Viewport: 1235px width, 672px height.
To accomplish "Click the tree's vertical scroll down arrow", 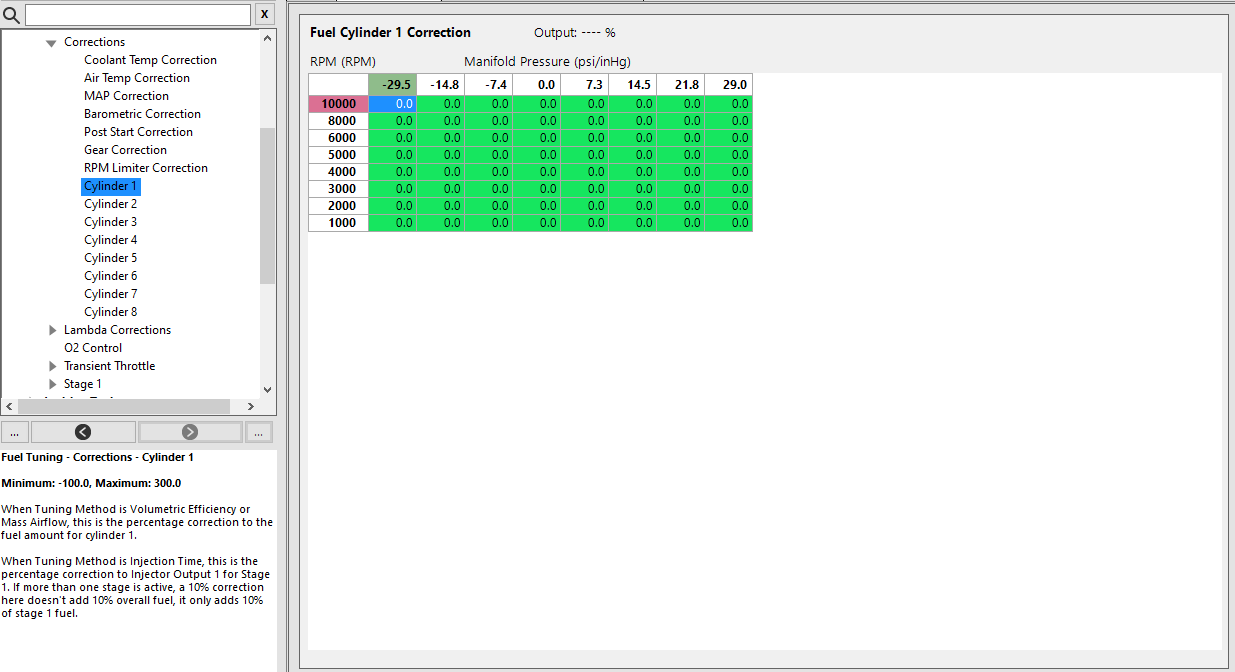I will [x=267, y=390].
